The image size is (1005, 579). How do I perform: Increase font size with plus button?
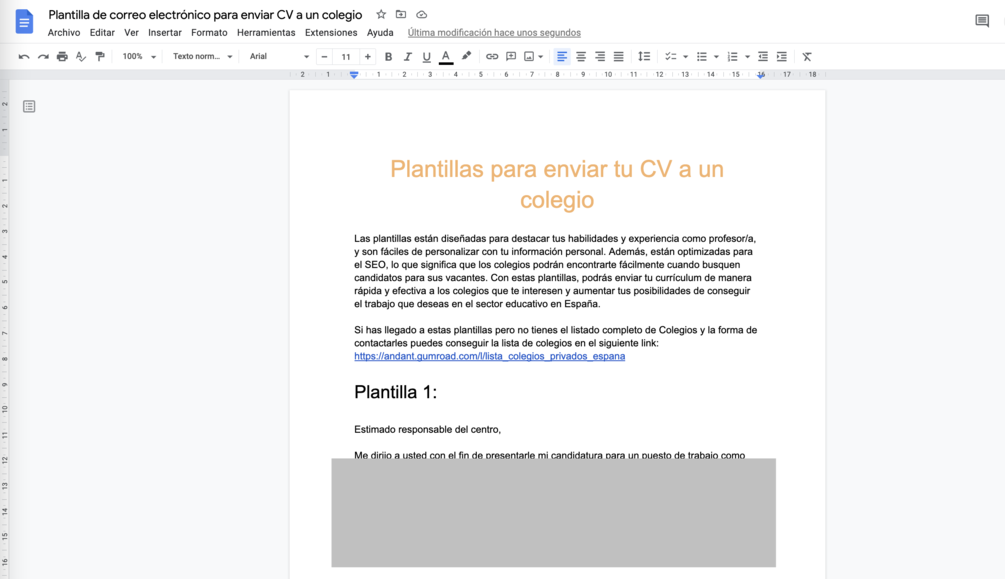(x=367, y=56)
